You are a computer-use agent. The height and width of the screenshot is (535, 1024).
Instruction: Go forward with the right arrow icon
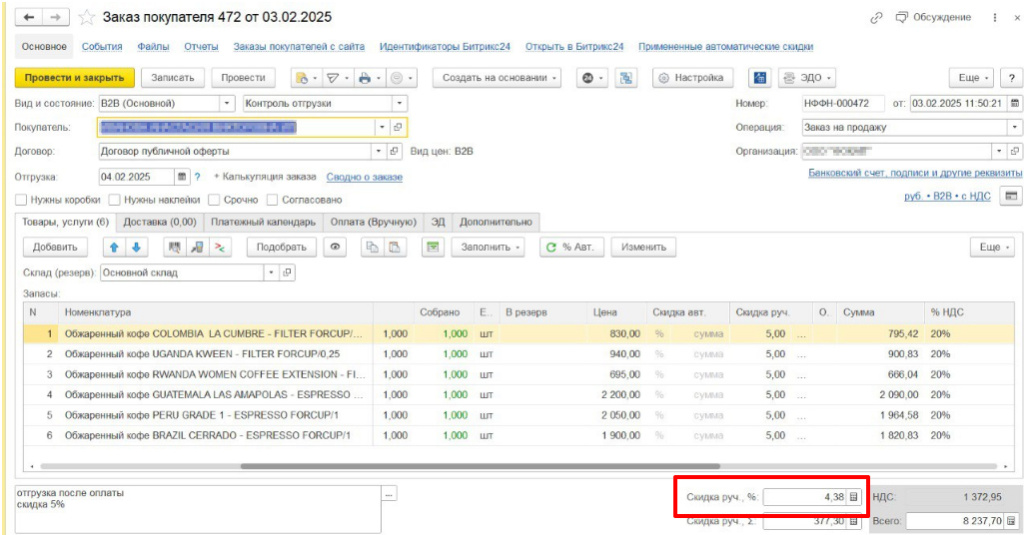(56, 18)
